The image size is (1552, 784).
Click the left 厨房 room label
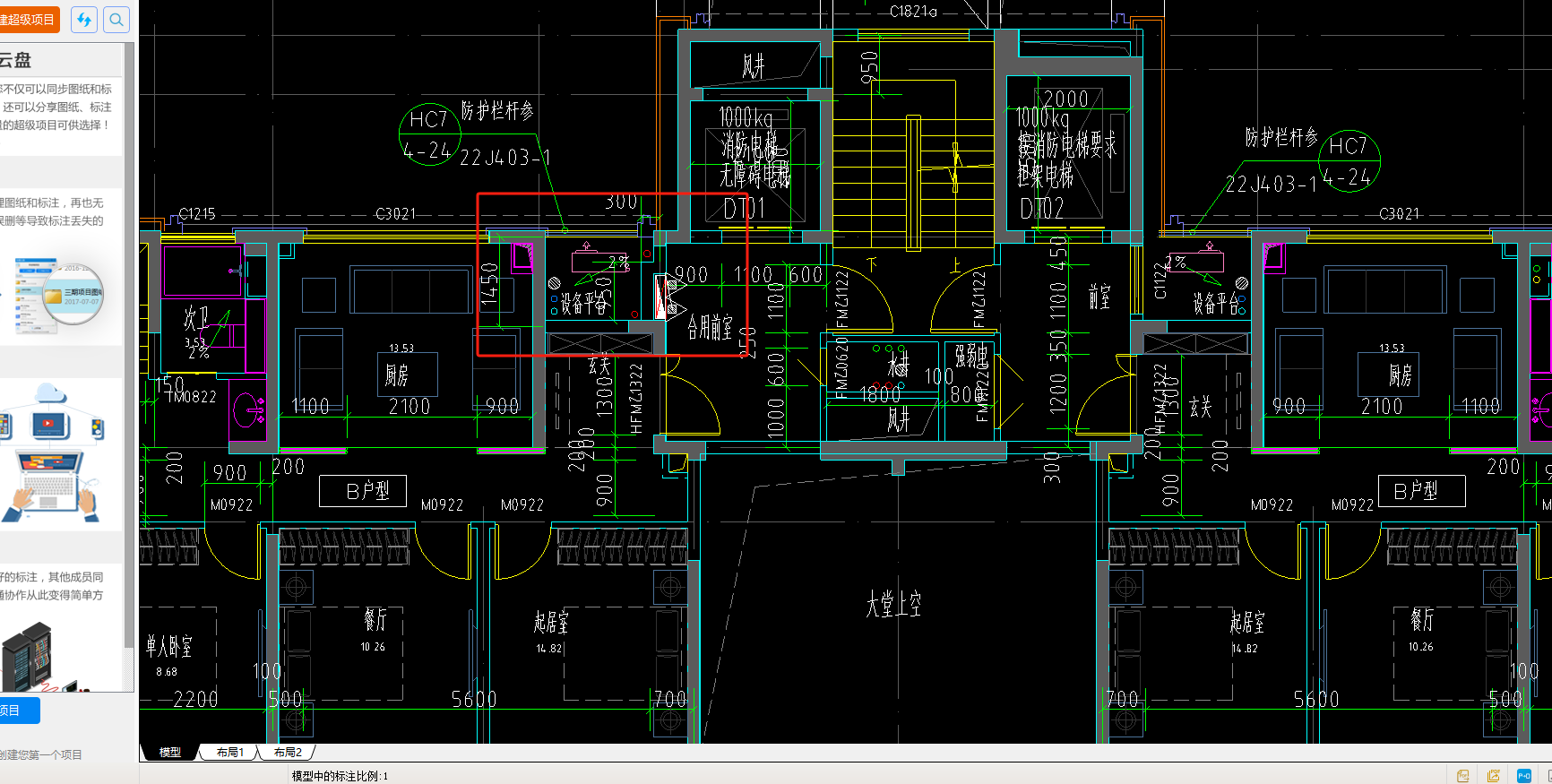[397, 375]
